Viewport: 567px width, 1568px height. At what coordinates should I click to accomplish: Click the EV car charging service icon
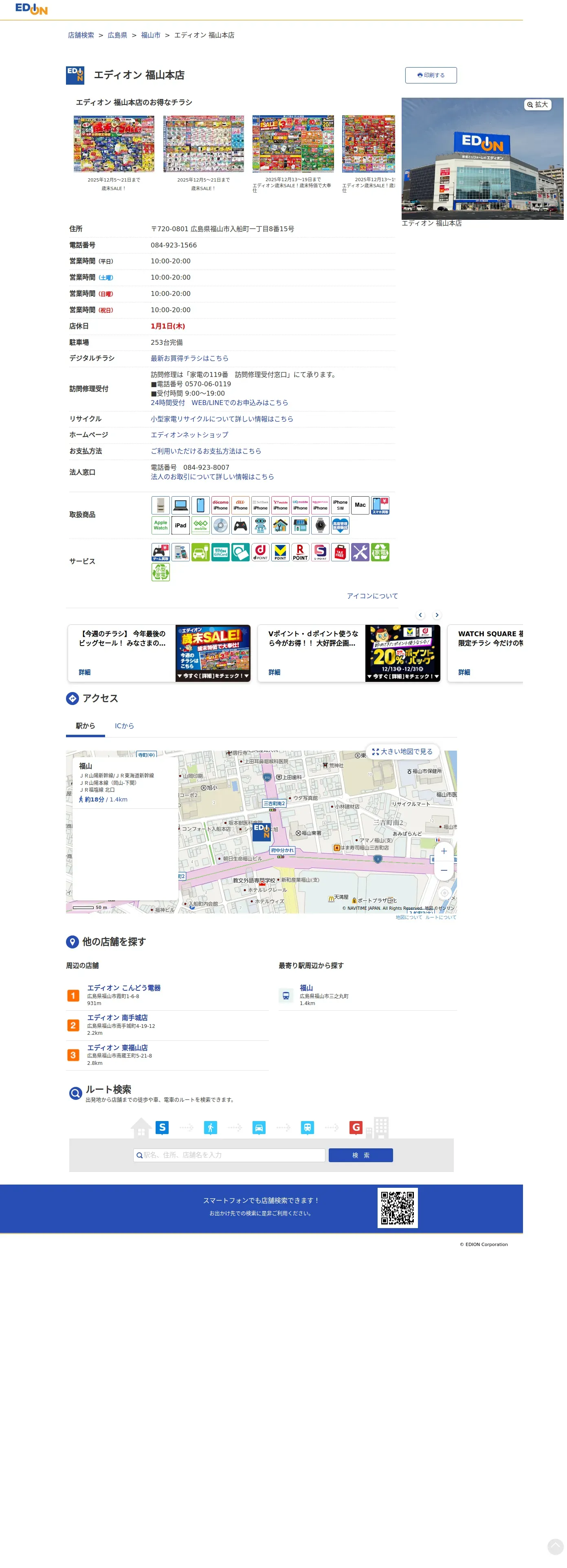(x=200, y=552)
